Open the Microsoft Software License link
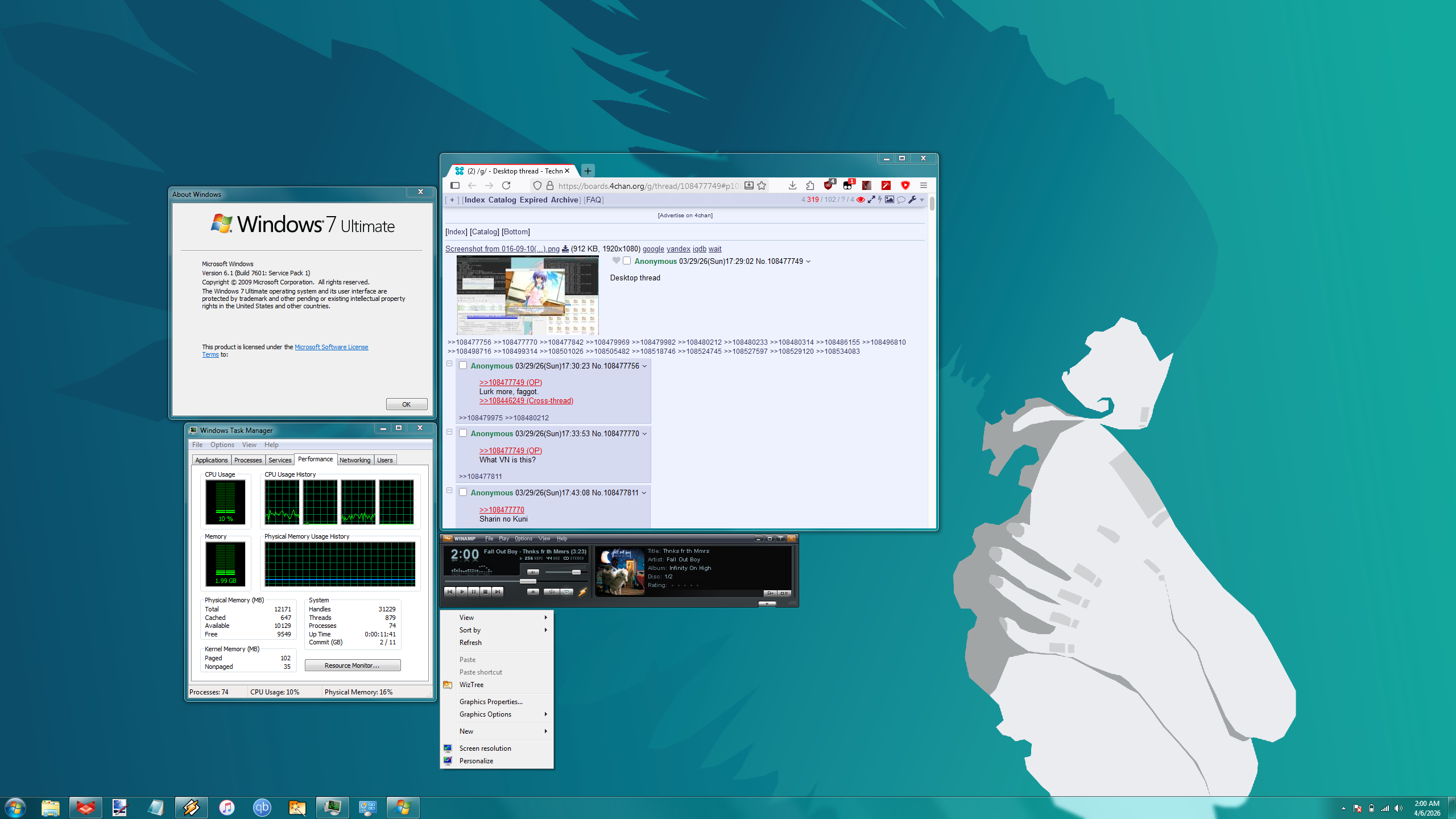1456x819 pixels. (x=331, y=347)
